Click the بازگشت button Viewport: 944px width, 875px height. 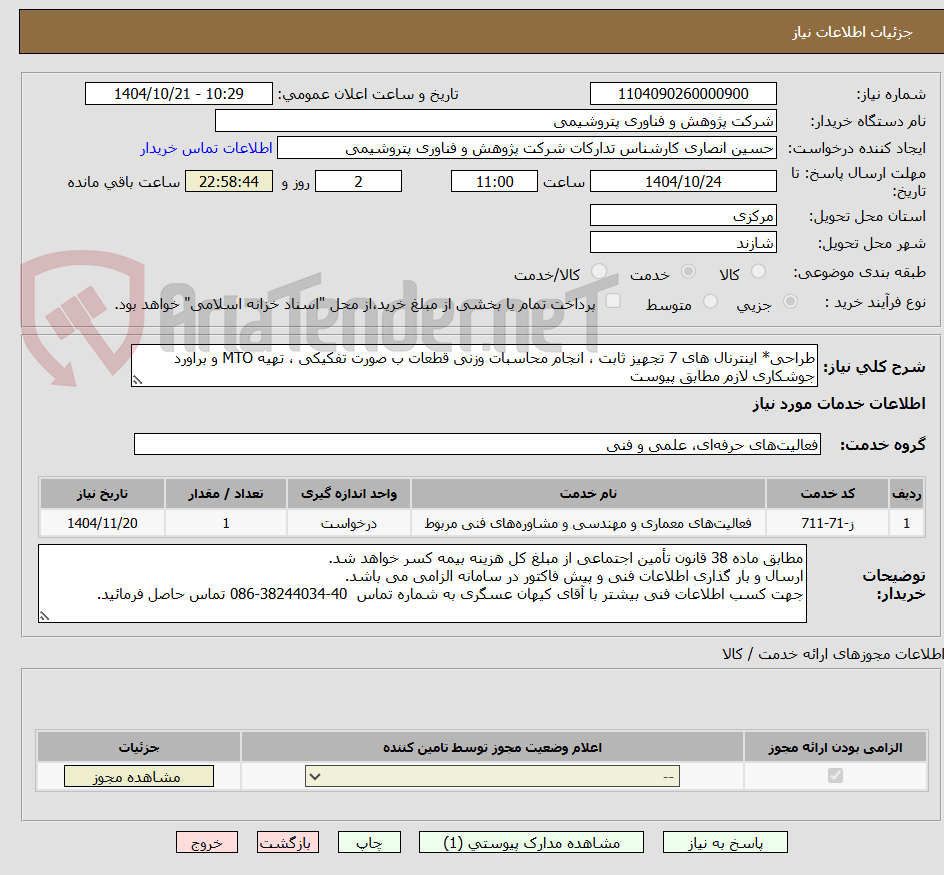287,842
